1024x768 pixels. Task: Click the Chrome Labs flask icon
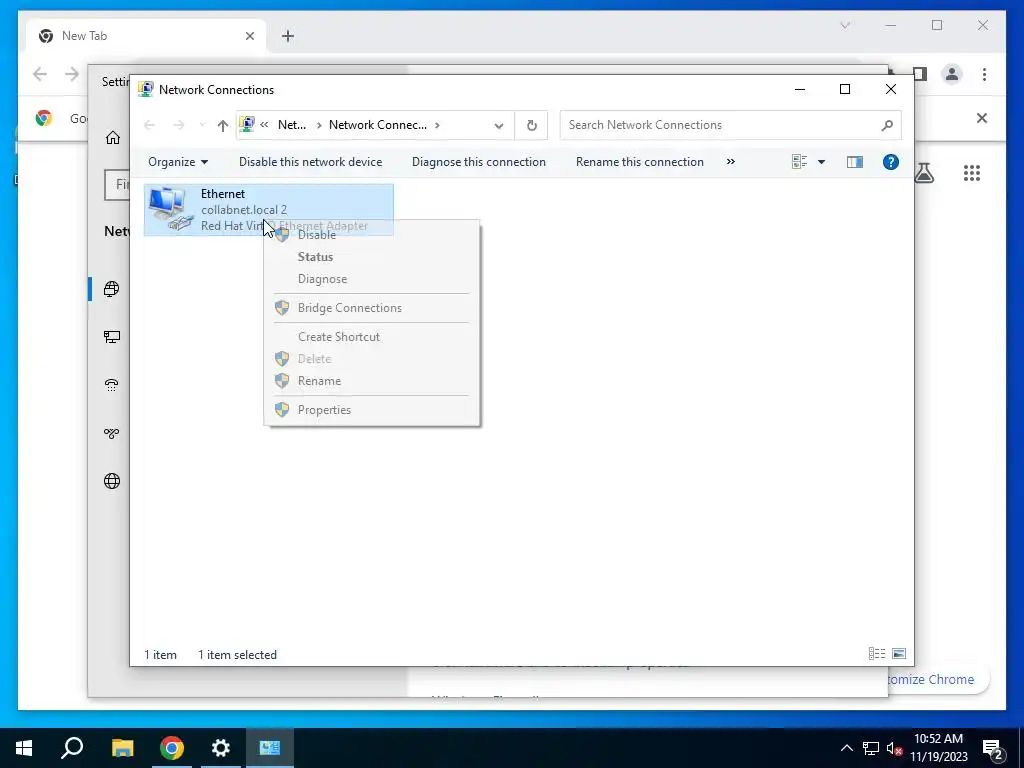pyautogui.click(x=923, y=173)
